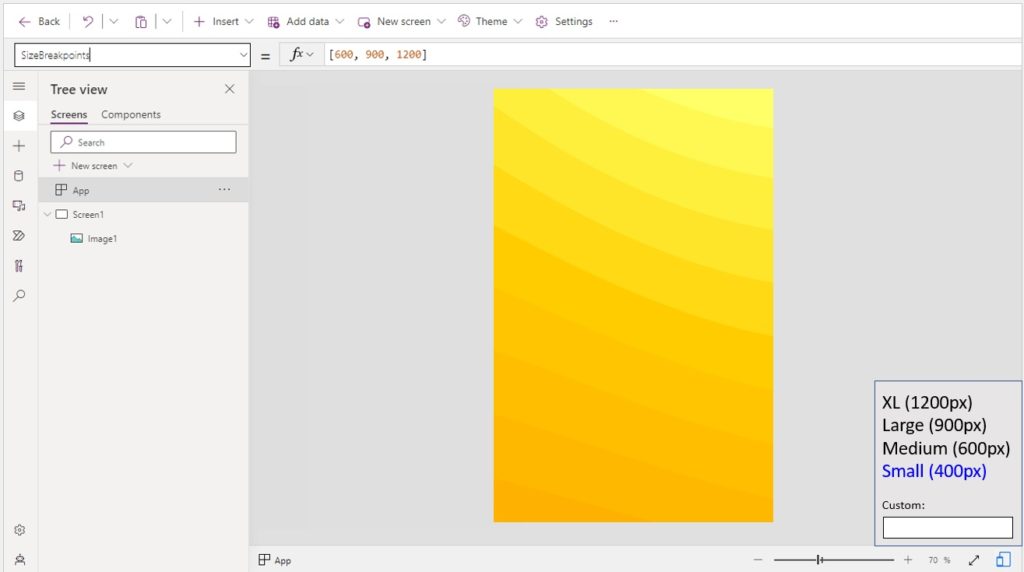Open the Theme menu
The height and width of the screenshot is (572, 1024).
coord(482,22)
